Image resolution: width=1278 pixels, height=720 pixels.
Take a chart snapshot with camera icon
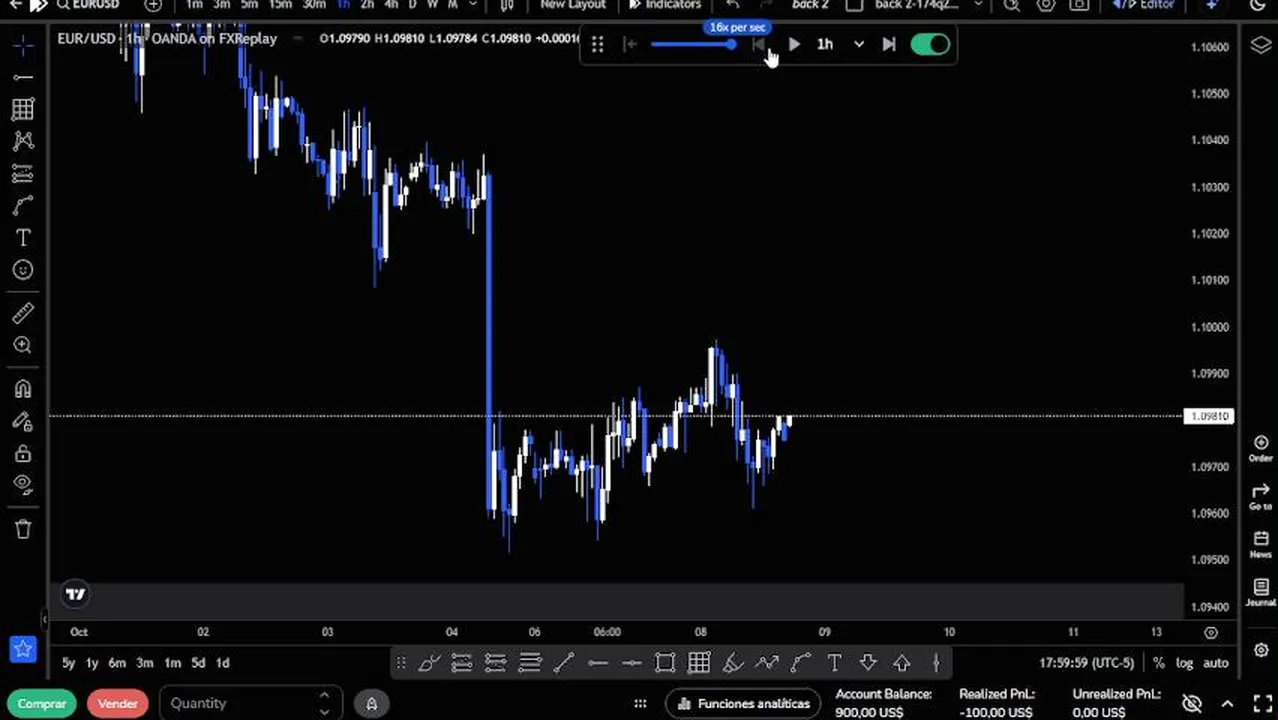pos(1079,5)
